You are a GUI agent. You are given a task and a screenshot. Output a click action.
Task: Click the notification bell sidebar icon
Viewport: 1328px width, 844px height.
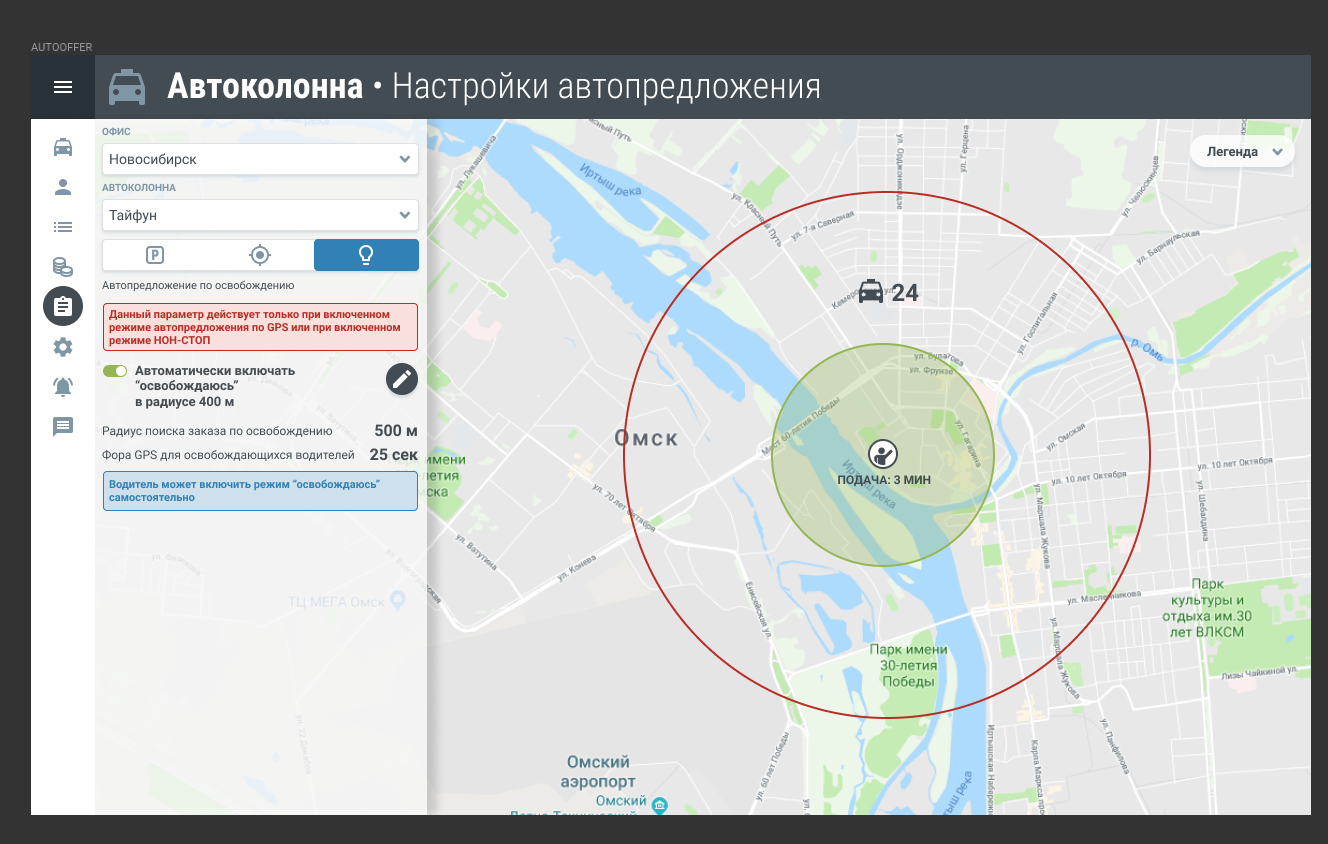[x=63, y=387]
